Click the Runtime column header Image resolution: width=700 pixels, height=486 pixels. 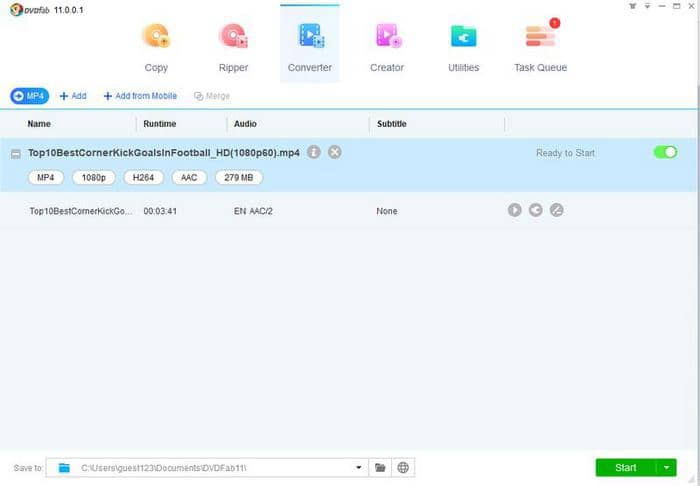point(159,124)
